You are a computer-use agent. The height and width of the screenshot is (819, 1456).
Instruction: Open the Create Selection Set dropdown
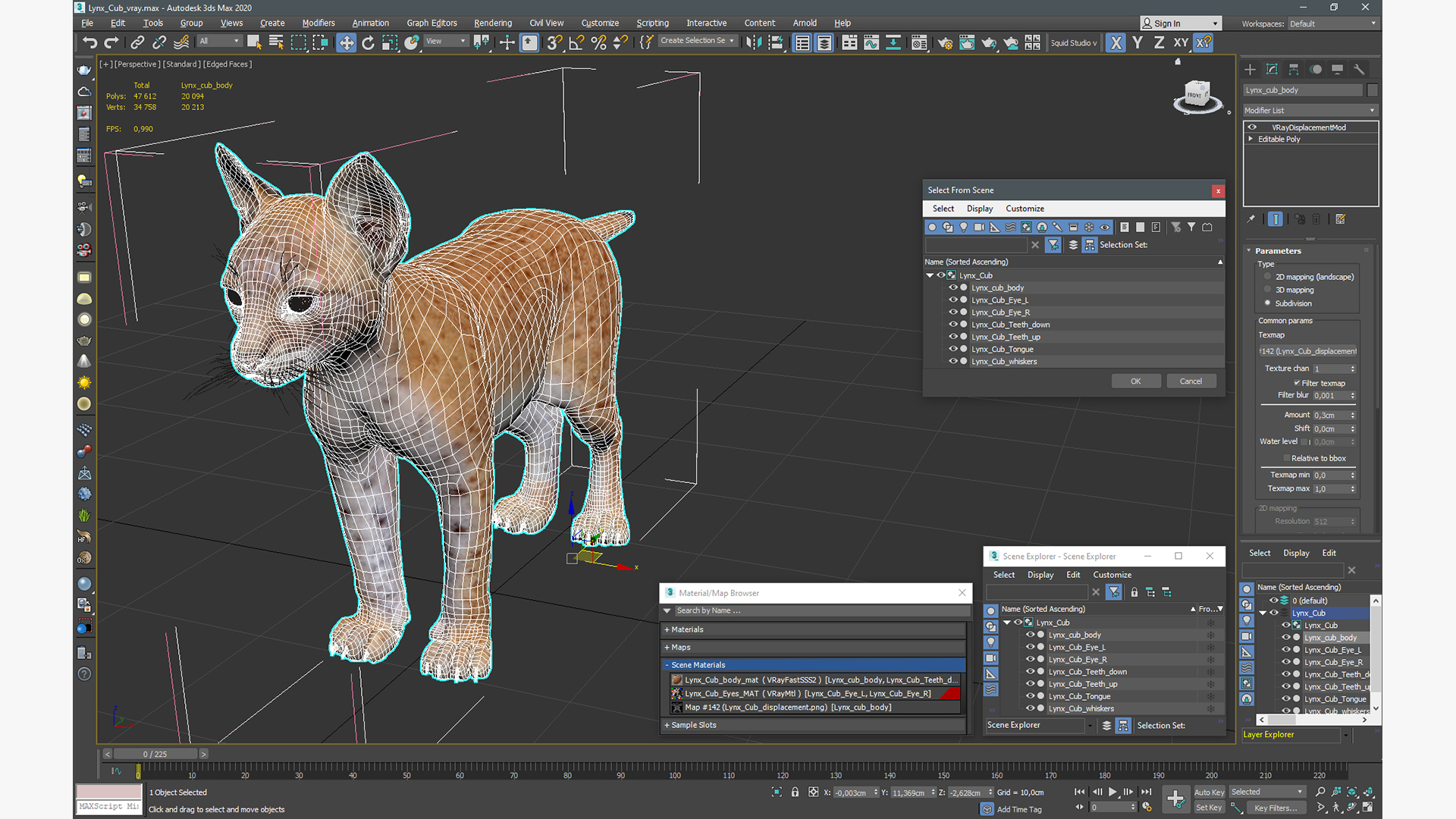pos(698,41)
